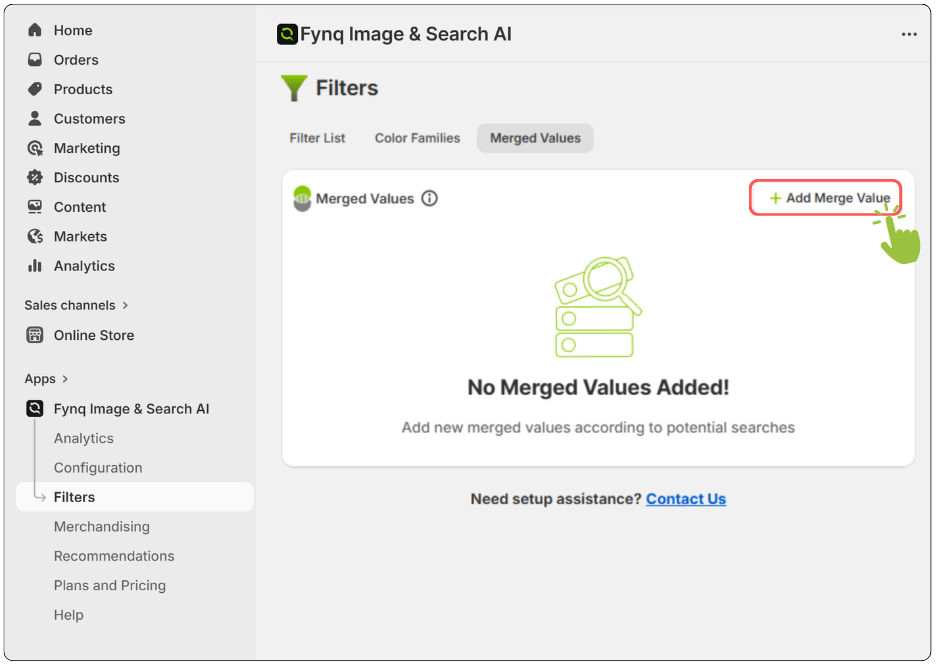Click the Merged Values green circle icon

pyautogui.click(x=302, y=198)
